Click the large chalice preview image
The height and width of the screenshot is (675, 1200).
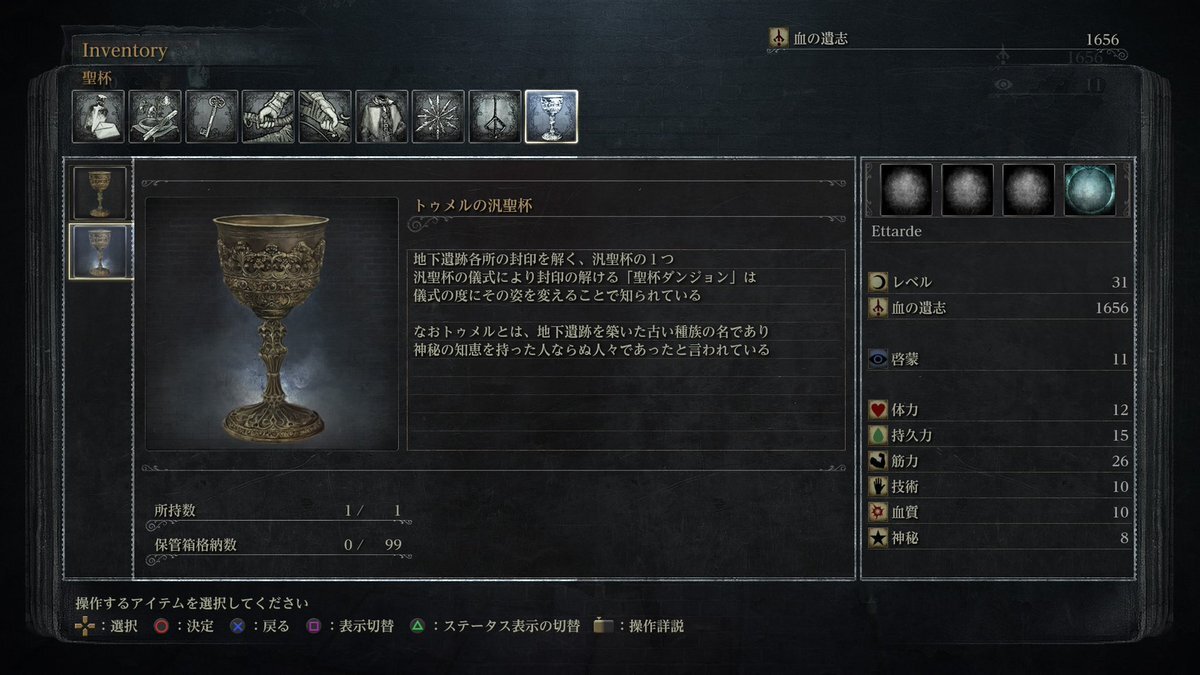coord(272,323)
